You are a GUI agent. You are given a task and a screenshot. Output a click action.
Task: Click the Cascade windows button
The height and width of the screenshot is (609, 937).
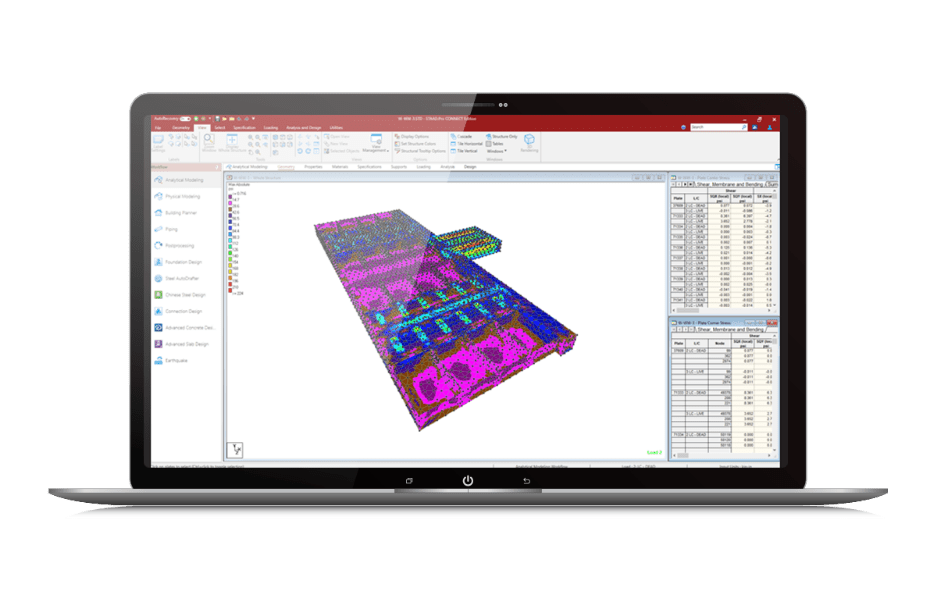462,136
